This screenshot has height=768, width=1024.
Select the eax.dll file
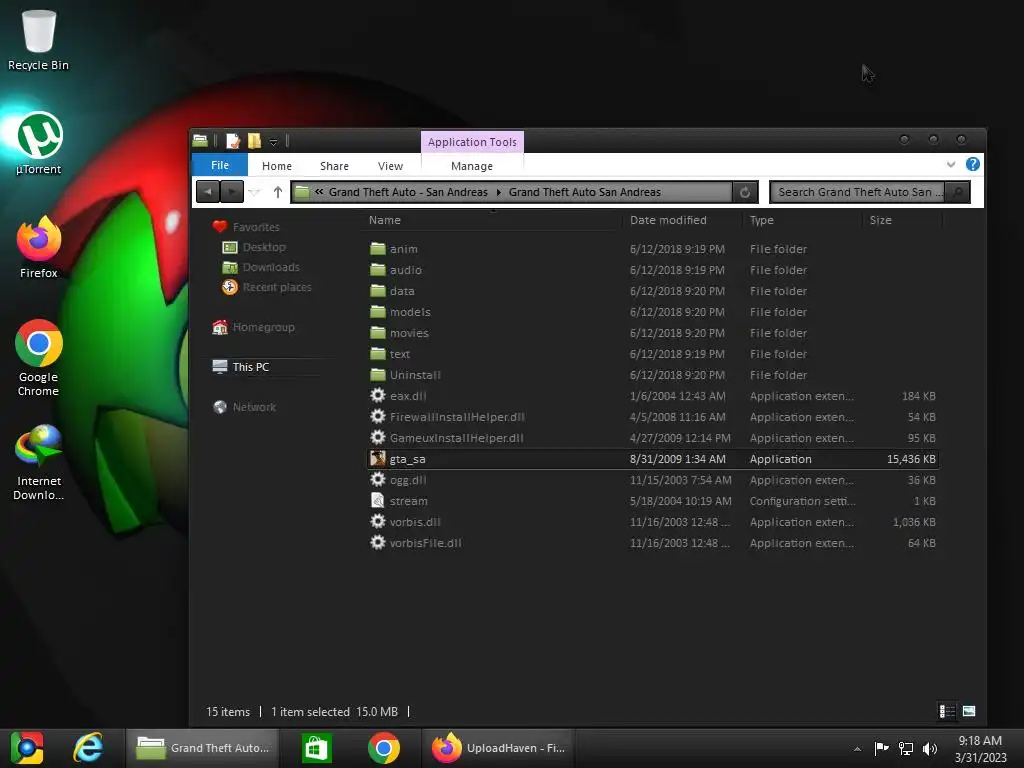(653, 396)
